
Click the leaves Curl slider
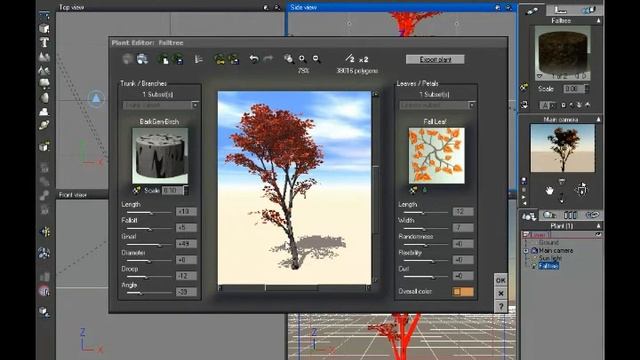(x=426, y=277)
